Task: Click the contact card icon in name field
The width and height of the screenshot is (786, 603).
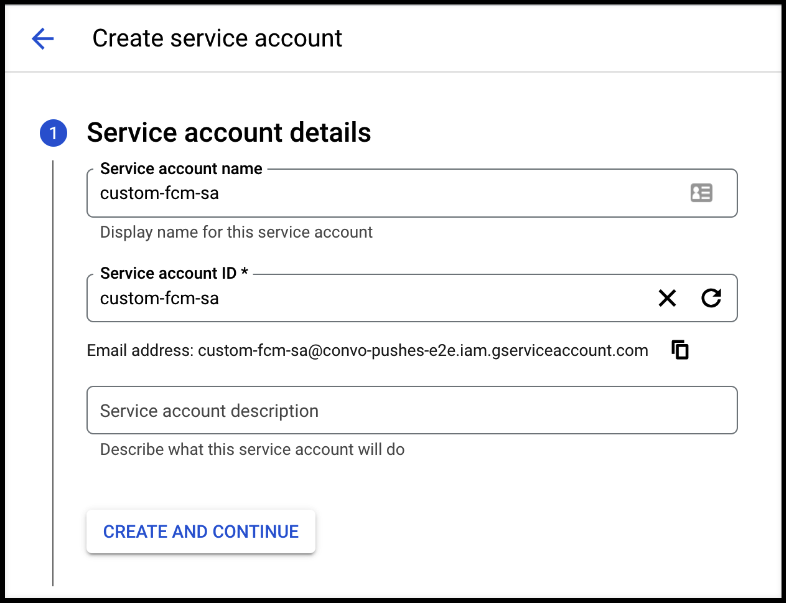Action: (x=701, y=192)
